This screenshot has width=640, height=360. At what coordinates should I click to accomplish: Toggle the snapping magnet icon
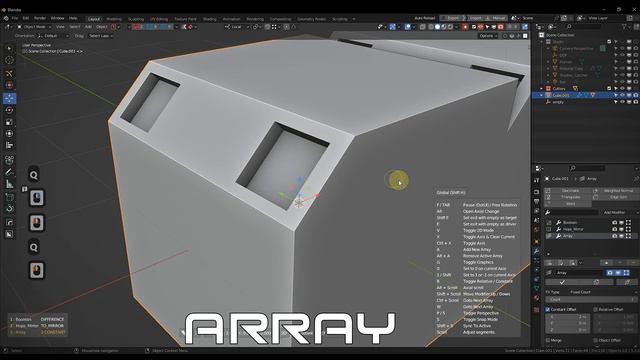point(267,27)
